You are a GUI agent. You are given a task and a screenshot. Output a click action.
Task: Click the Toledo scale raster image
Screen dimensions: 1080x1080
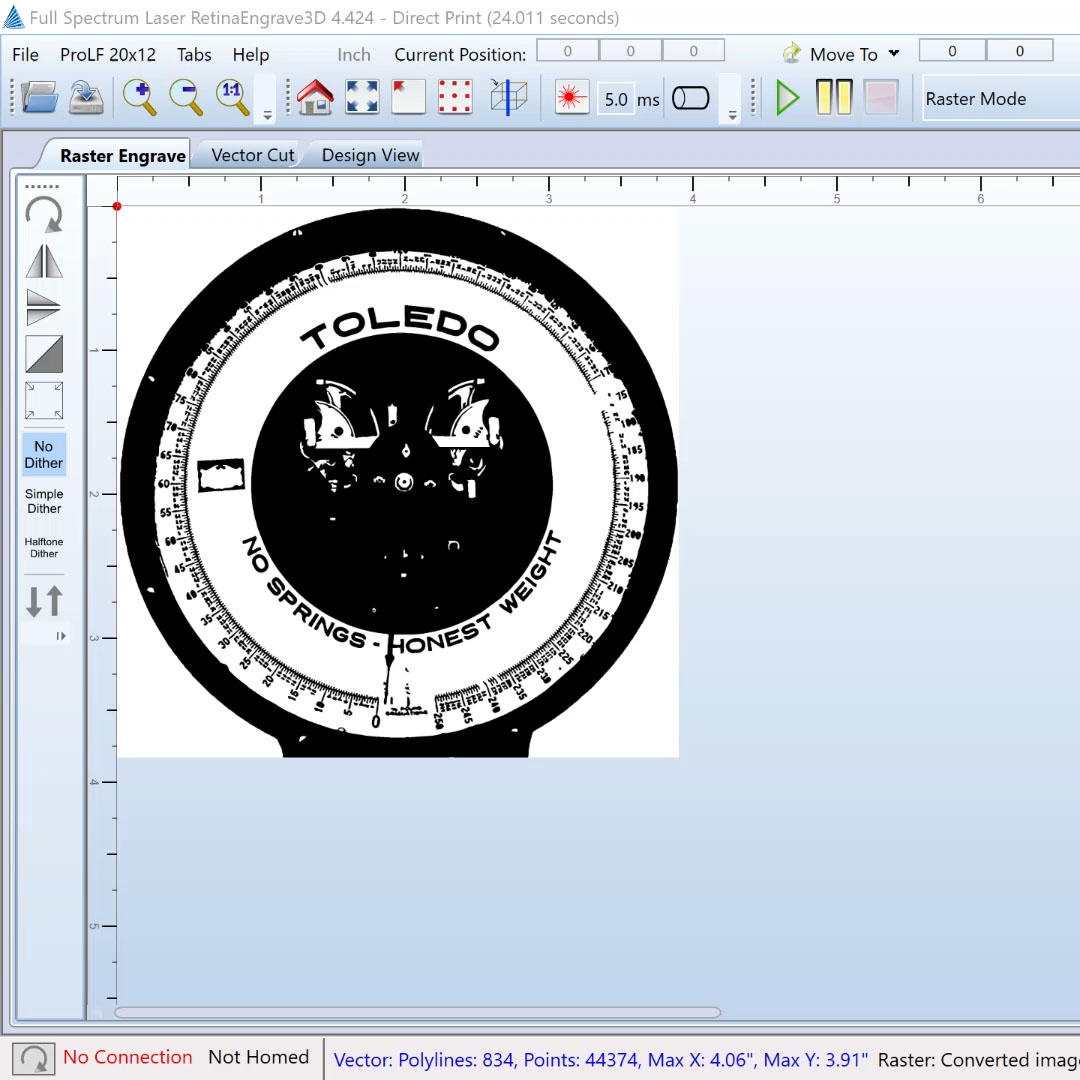(x=398, y=482)
